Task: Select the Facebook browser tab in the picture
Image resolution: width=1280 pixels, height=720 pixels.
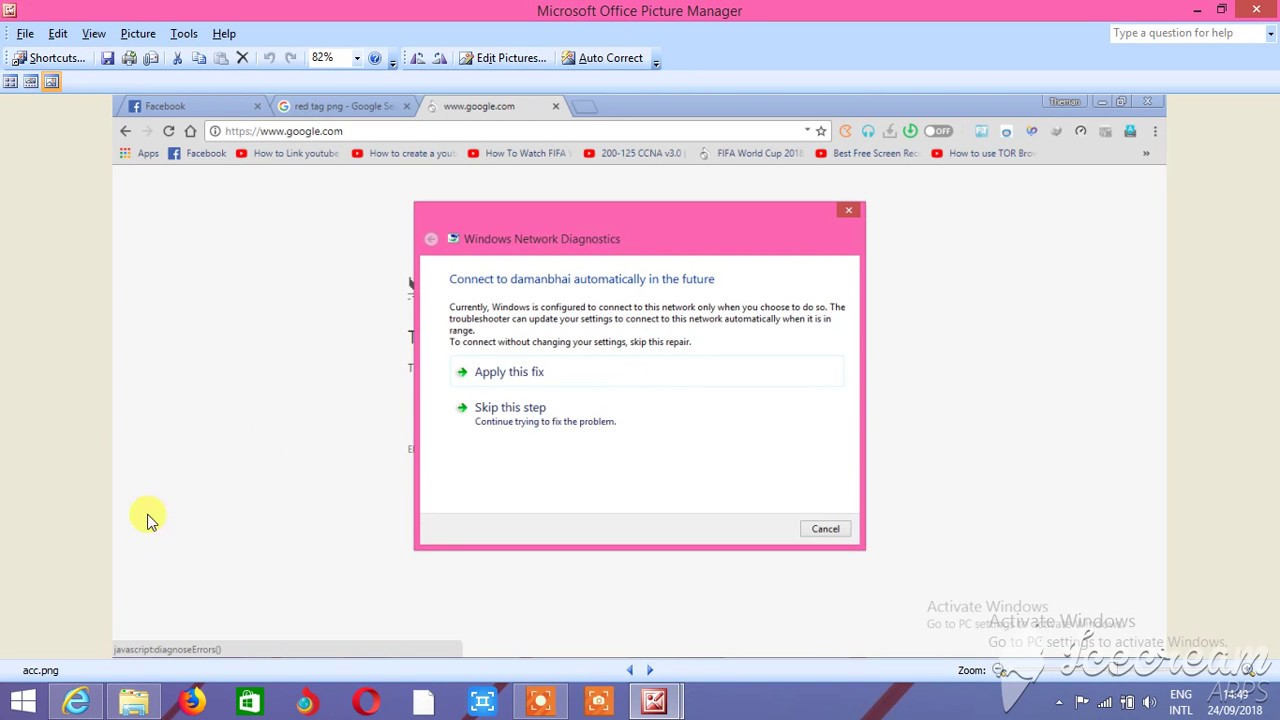Action: point(190,106)
